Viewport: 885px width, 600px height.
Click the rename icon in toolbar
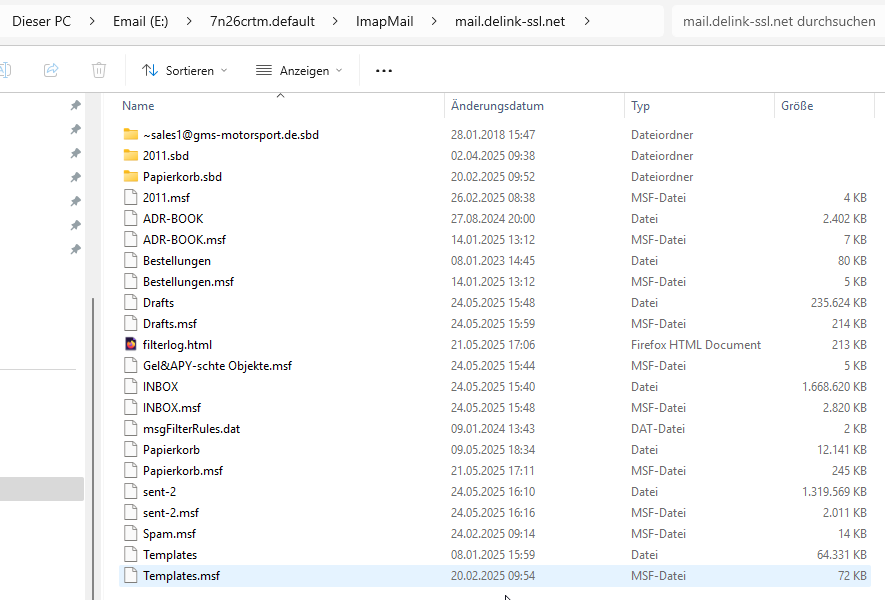pos(5,70)
